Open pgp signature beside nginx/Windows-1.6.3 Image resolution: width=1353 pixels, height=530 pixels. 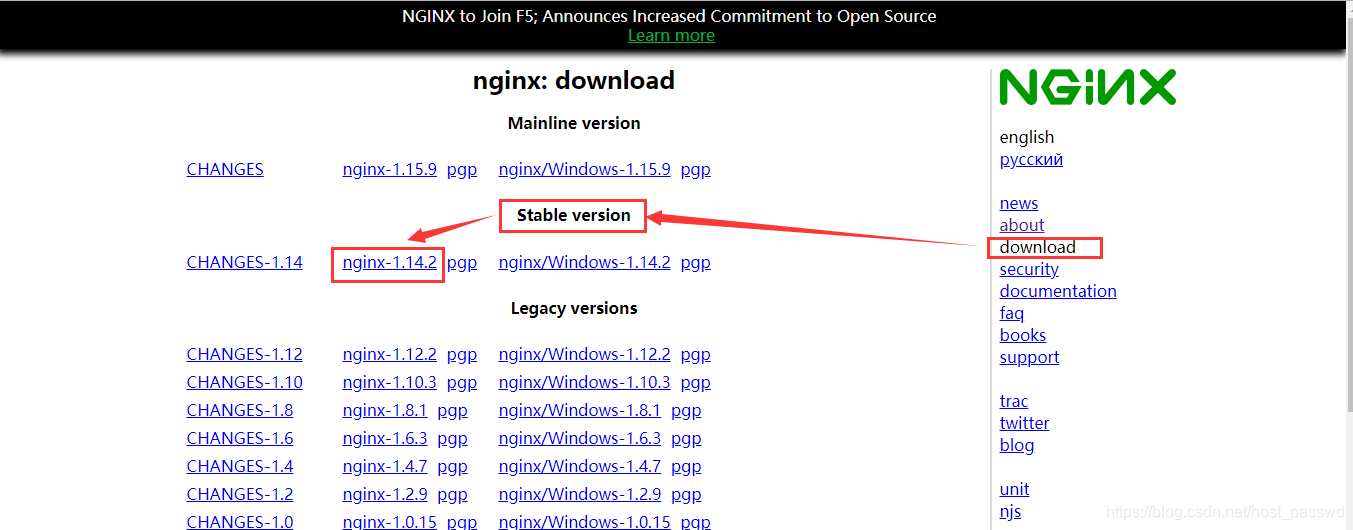click(686, 439)
